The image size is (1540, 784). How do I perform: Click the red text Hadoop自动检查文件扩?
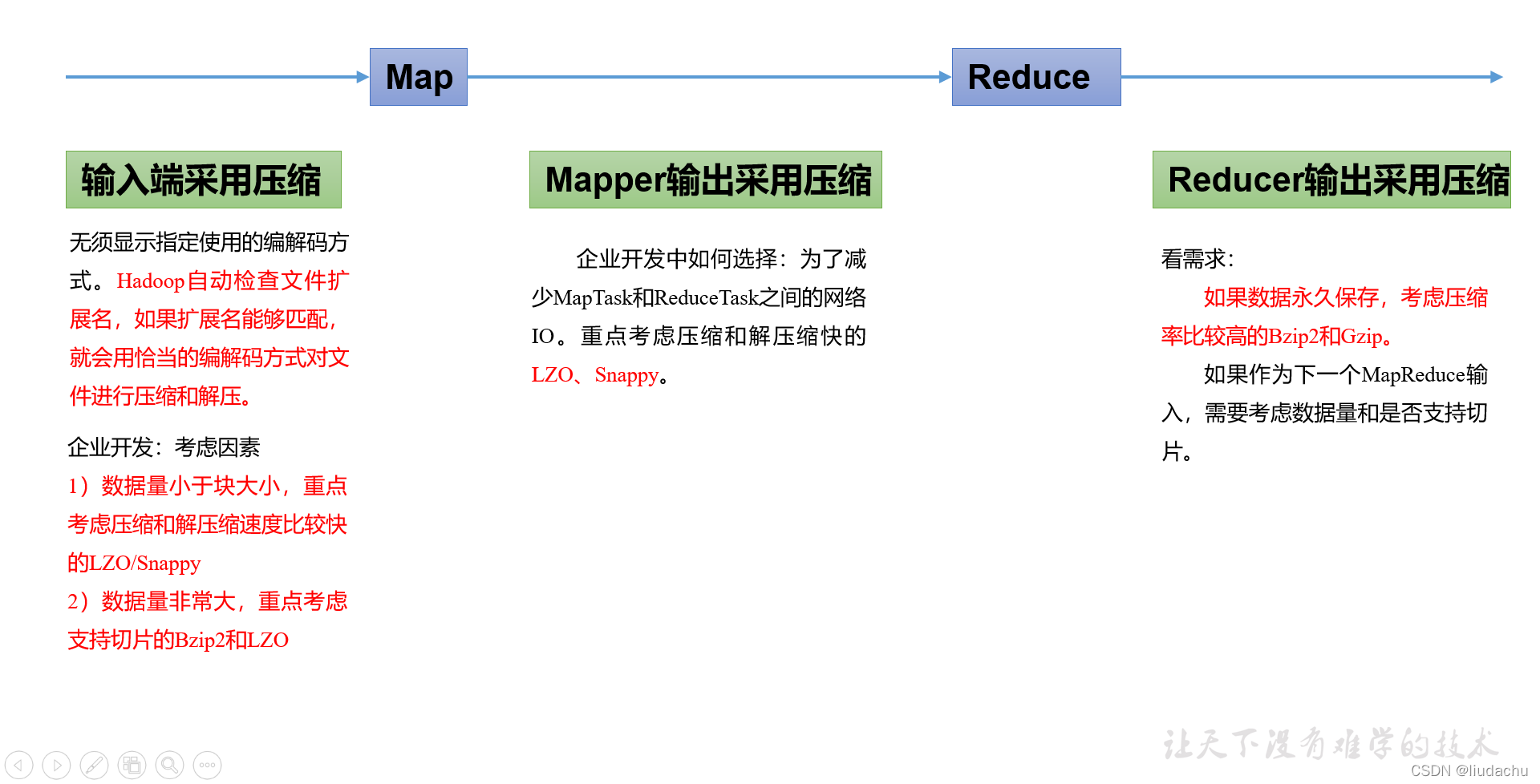tap(233, 281)
